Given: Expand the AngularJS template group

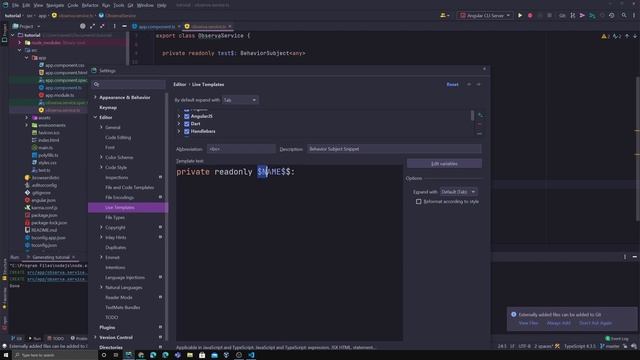Looking at the screenshot, I should click(178, 116).
